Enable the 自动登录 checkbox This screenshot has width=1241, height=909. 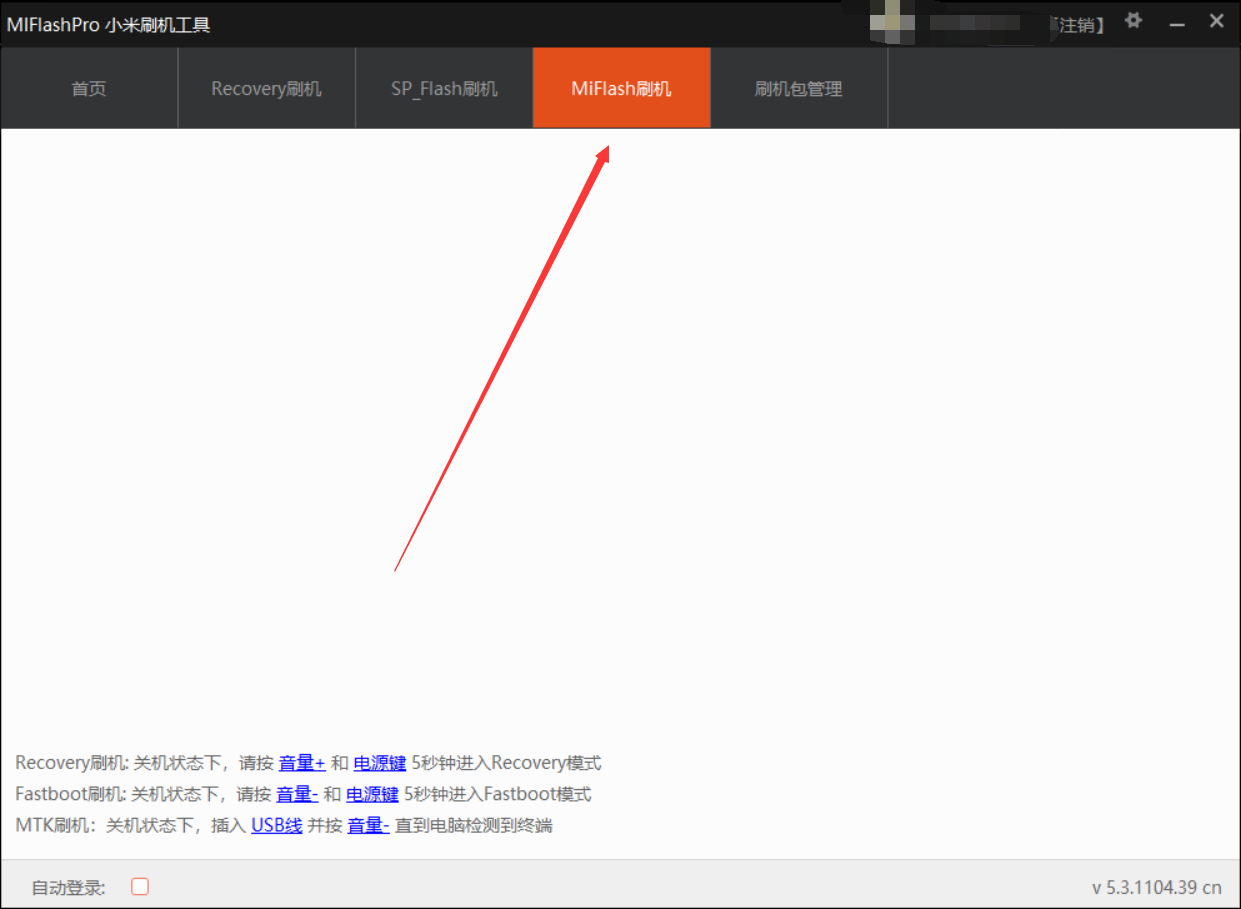pos(140,886)
